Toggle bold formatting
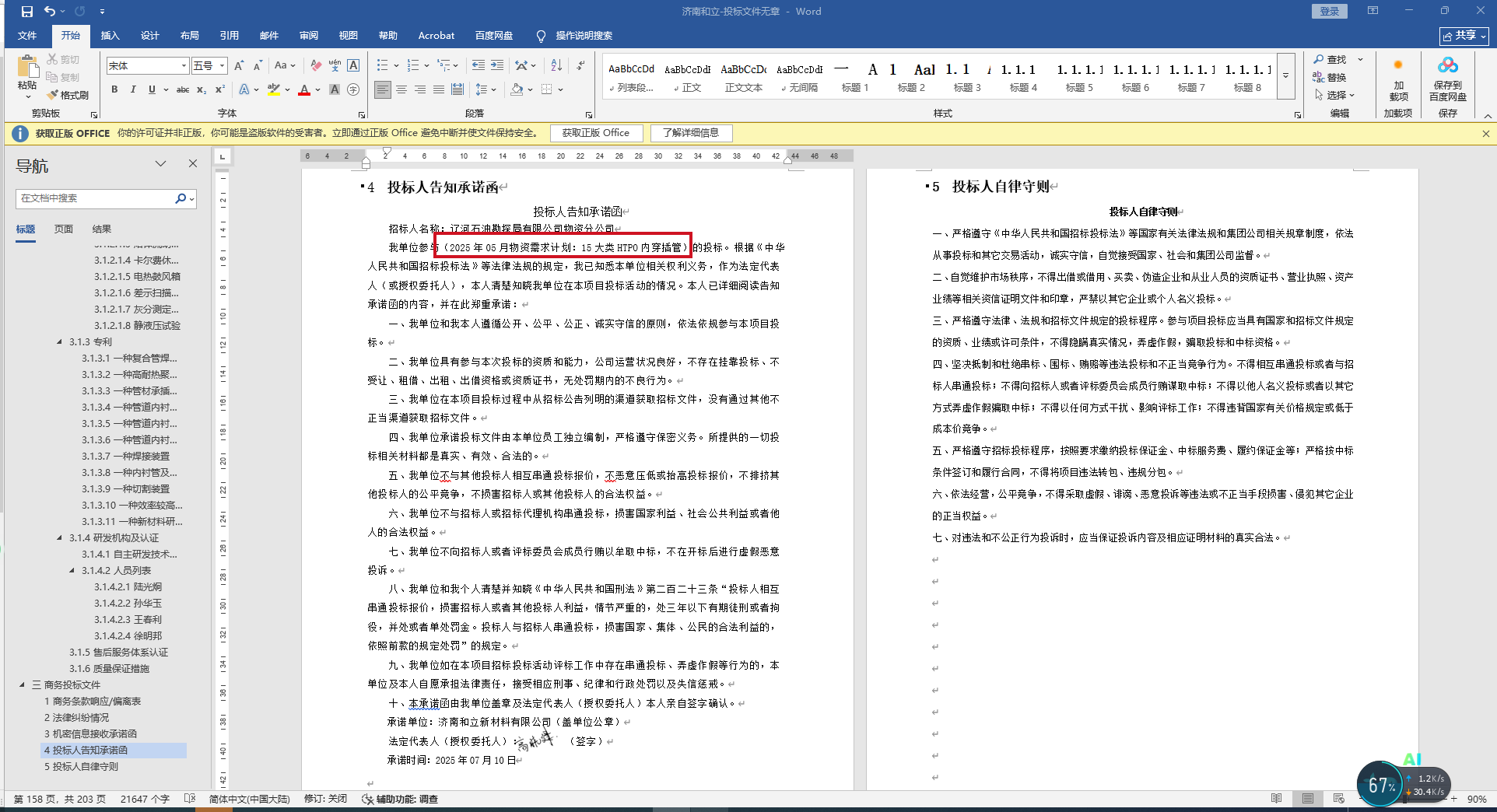1497x812 pixels. [x=114, y=89]
